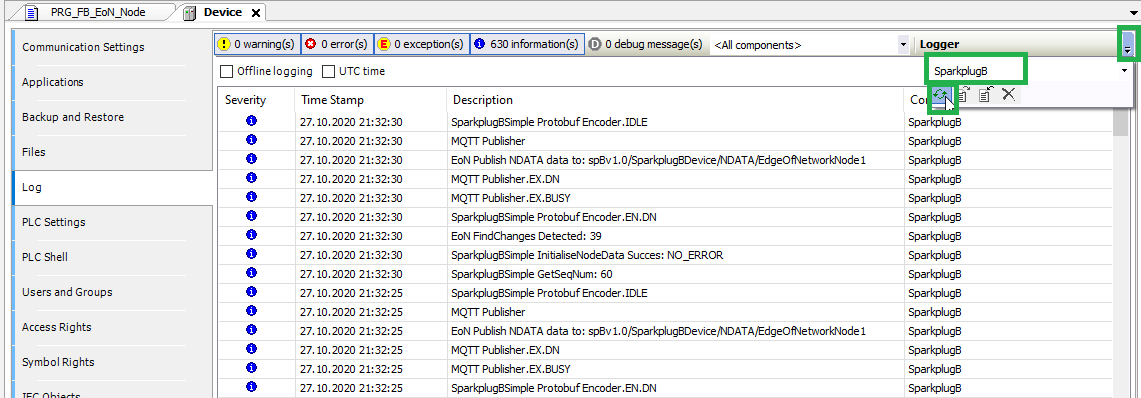Toggle the exceptions filter with E icon
The image size is (1141, 398).
(x=421, y=44)
